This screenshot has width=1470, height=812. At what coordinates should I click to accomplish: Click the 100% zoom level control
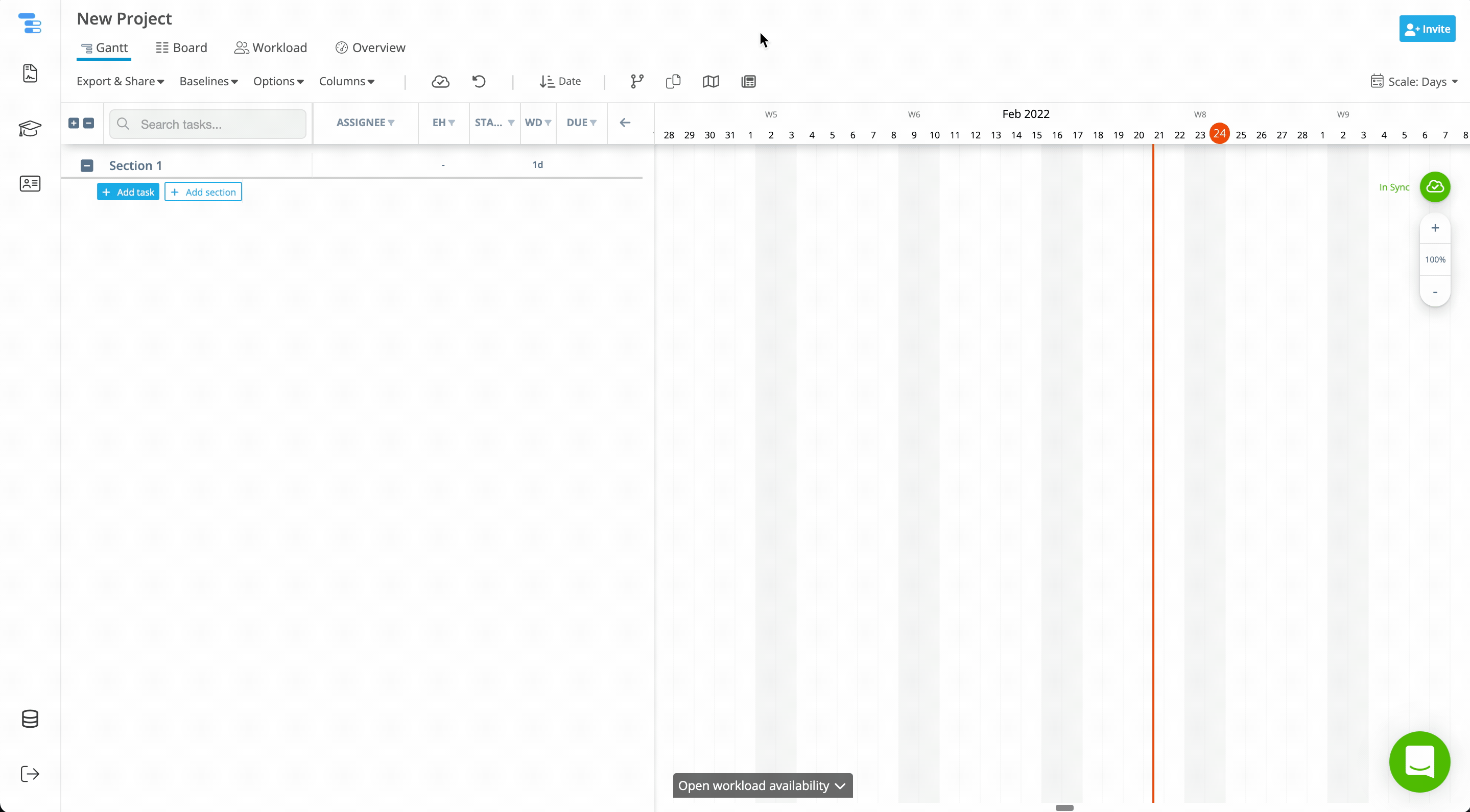(x=1435, y=259)
